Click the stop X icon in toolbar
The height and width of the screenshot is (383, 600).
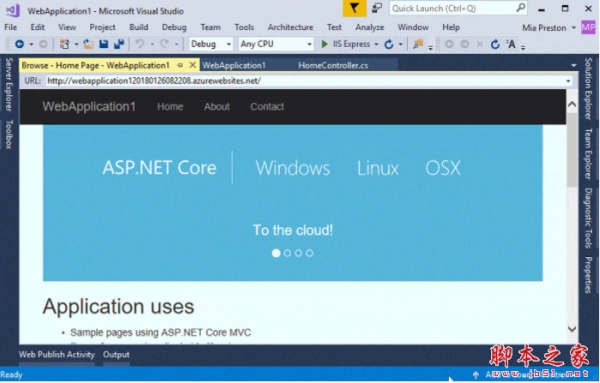click(x=479, y=44)
